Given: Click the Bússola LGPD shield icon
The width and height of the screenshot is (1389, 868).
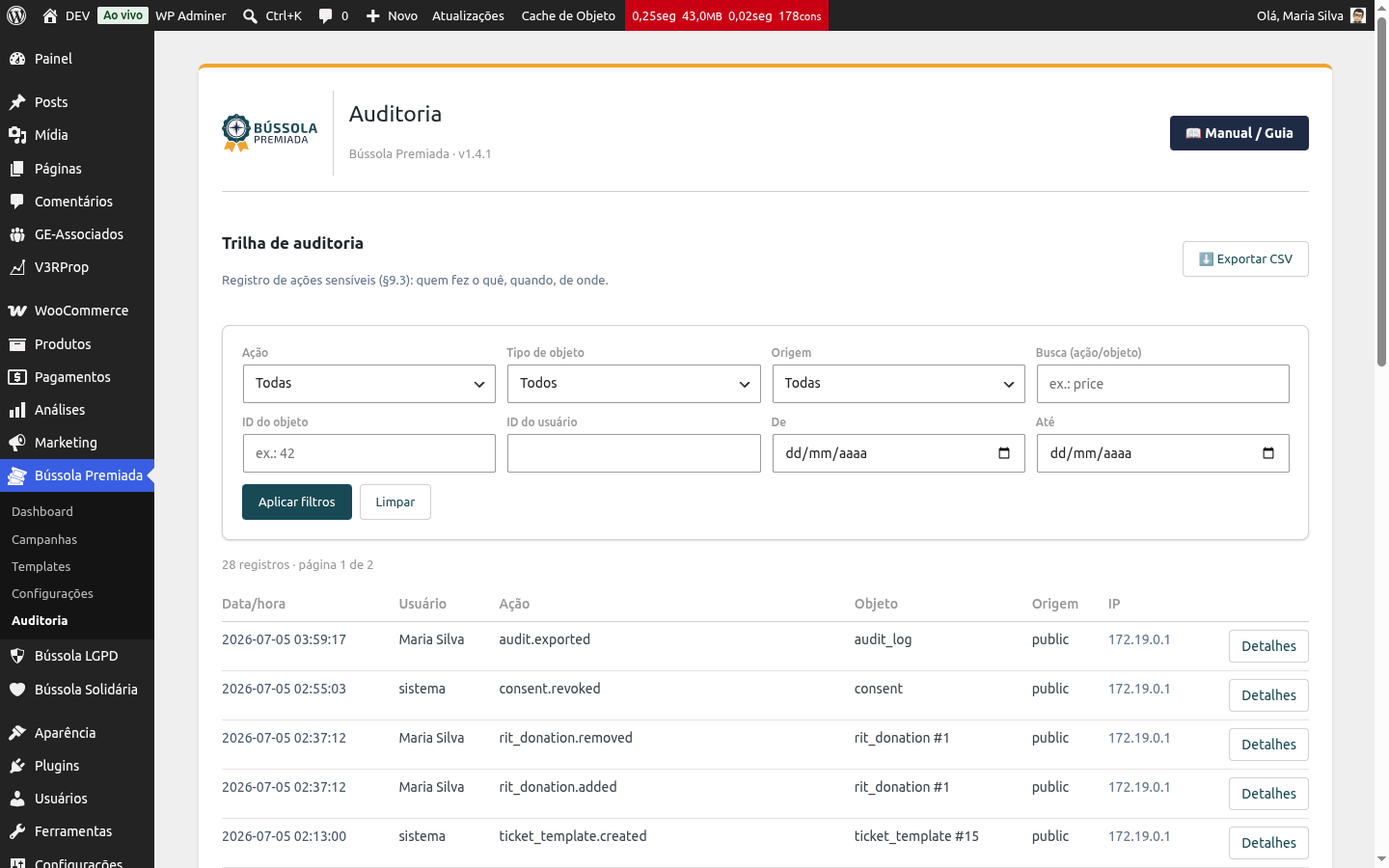Looking at the screenshot, I should 17,656.
